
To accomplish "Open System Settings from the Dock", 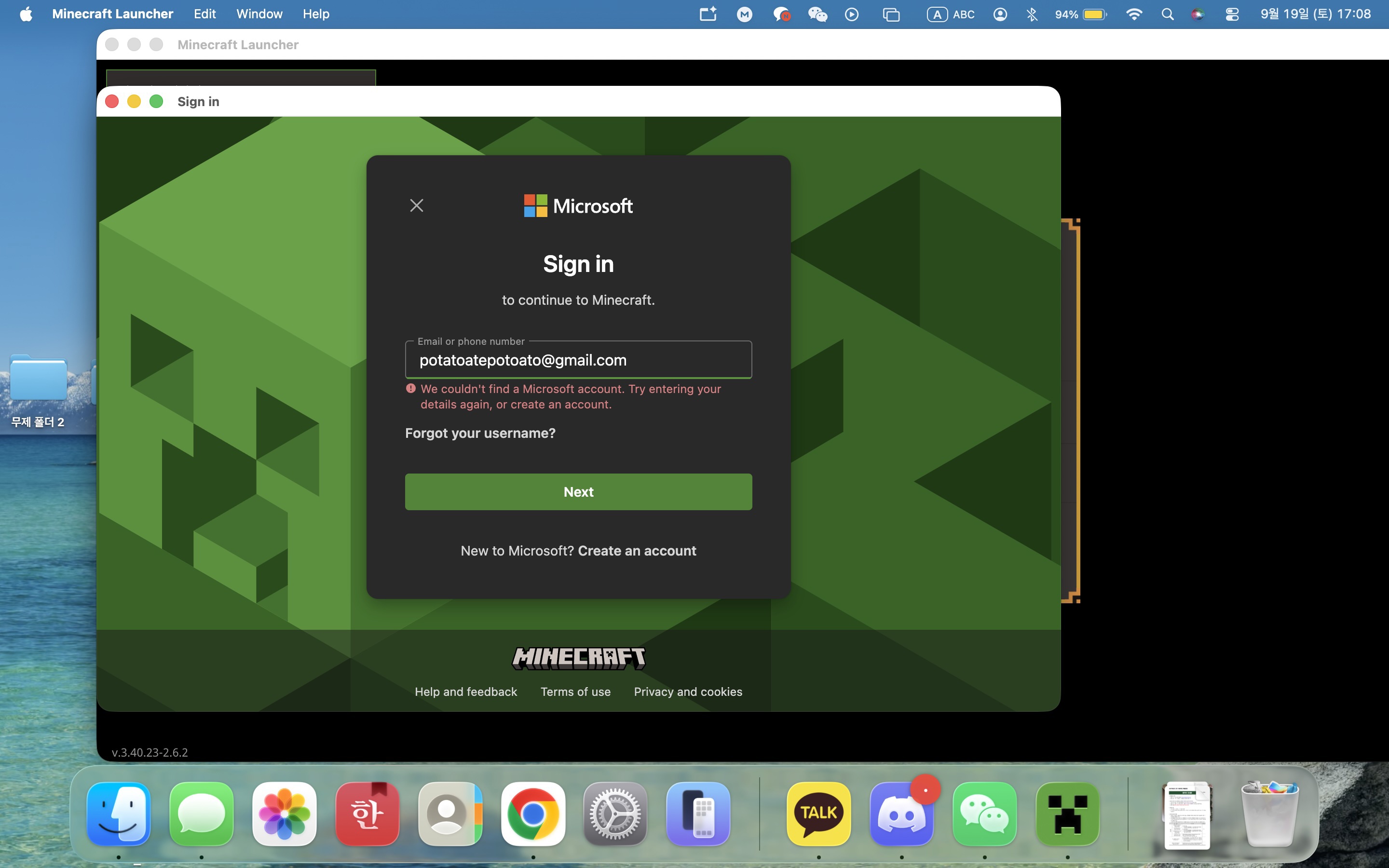I will [x=615, y=814].
